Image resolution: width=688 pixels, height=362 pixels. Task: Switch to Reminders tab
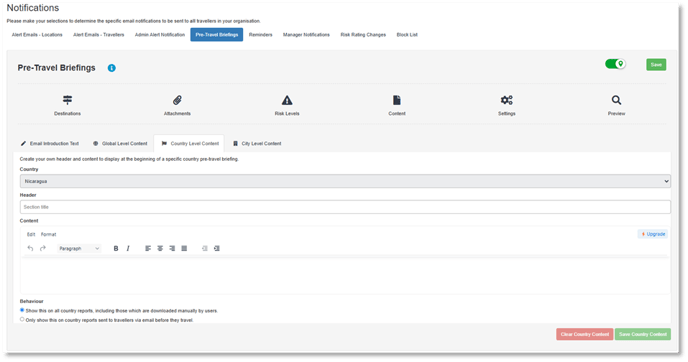click(261, 35)
